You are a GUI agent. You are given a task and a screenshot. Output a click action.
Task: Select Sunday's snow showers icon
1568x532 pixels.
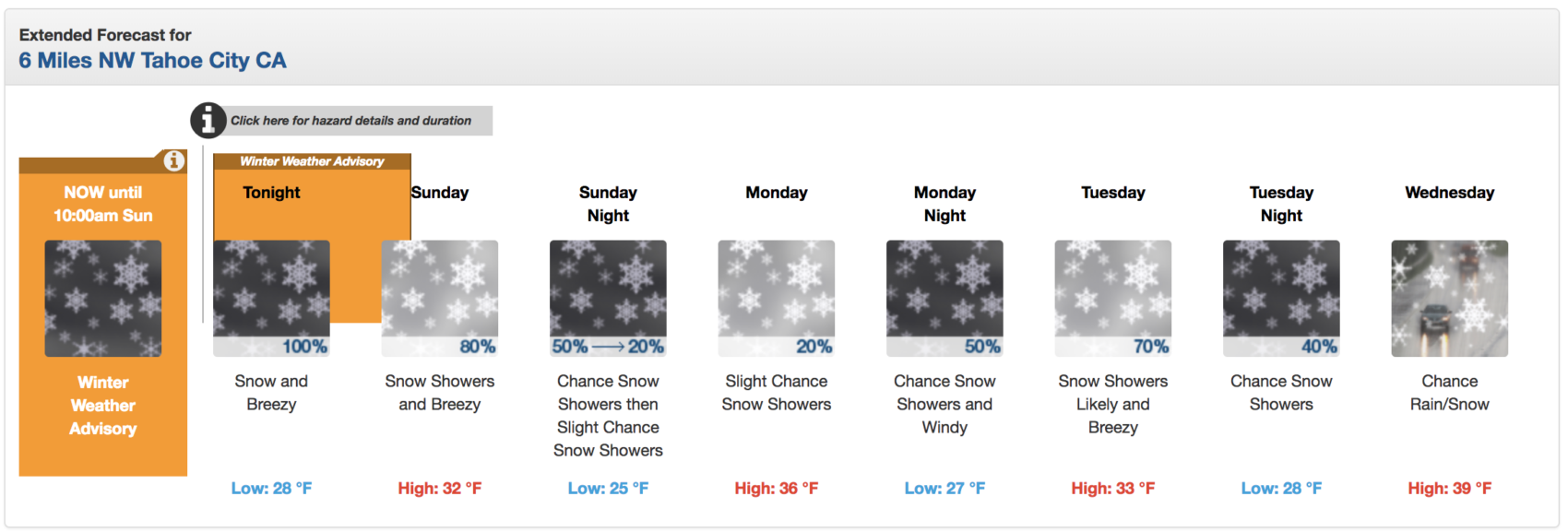tap(440, 299)
